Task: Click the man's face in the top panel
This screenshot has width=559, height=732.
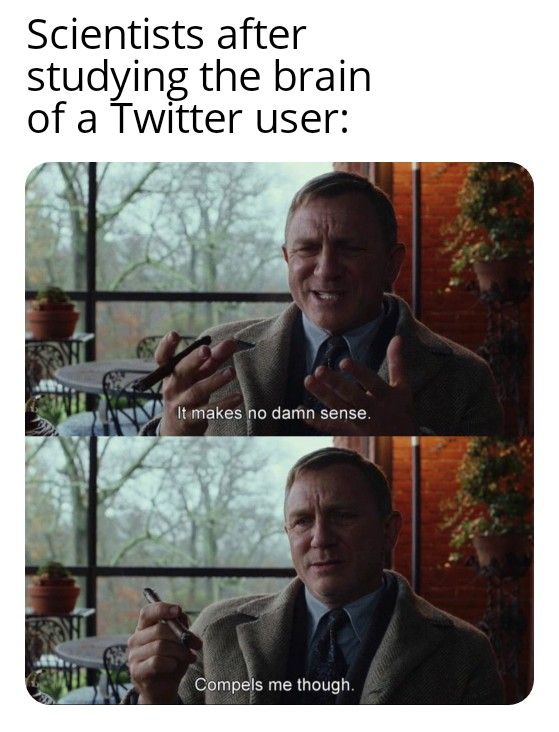Action: point(340,259)
